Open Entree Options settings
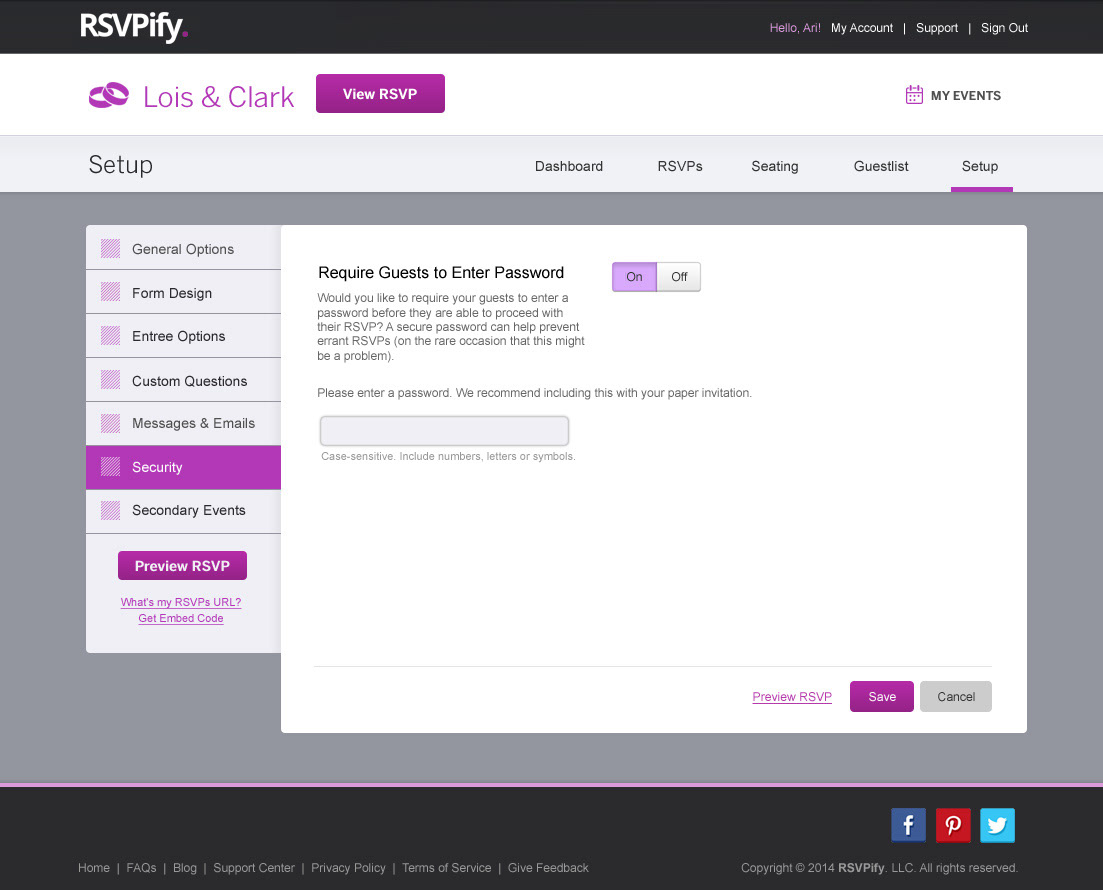Viewport: 1103px width, 890px height. [184, 336]
